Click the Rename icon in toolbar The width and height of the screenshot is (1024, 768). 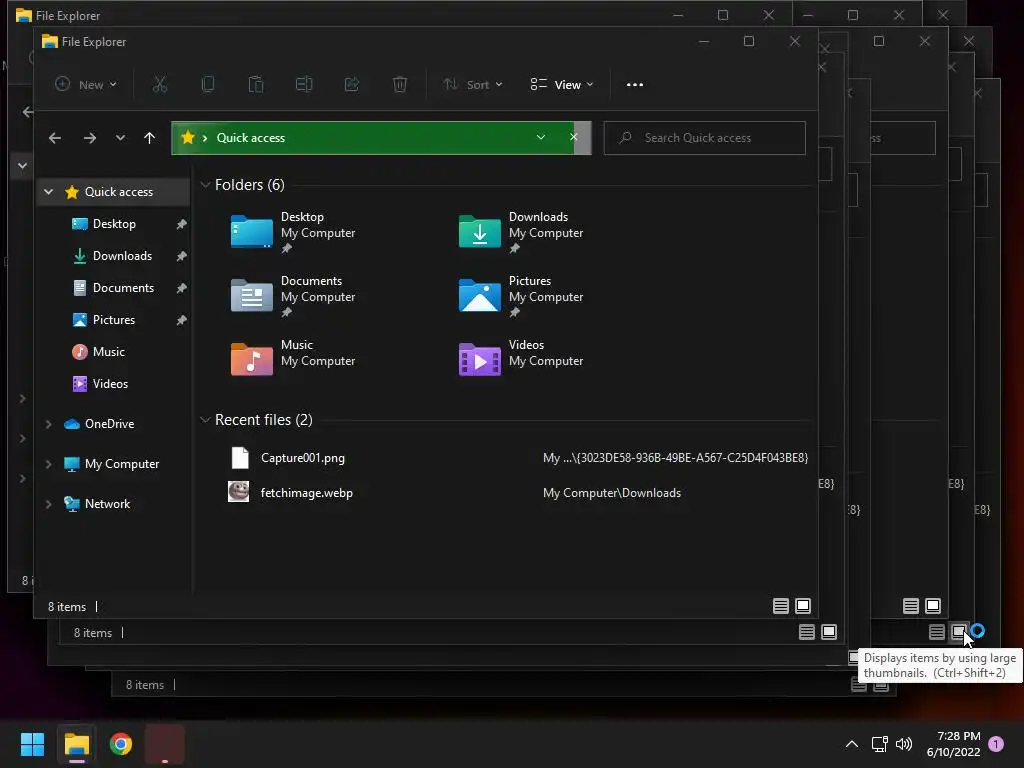click(x=304, y=84)
